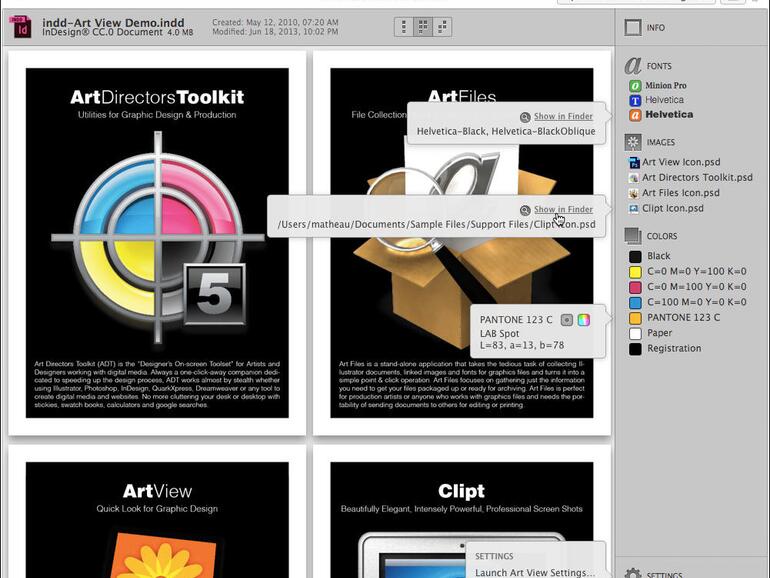Click the L=83, a=13, b=78 values
This screenshot has width=770, height=578.
(522, 345)
